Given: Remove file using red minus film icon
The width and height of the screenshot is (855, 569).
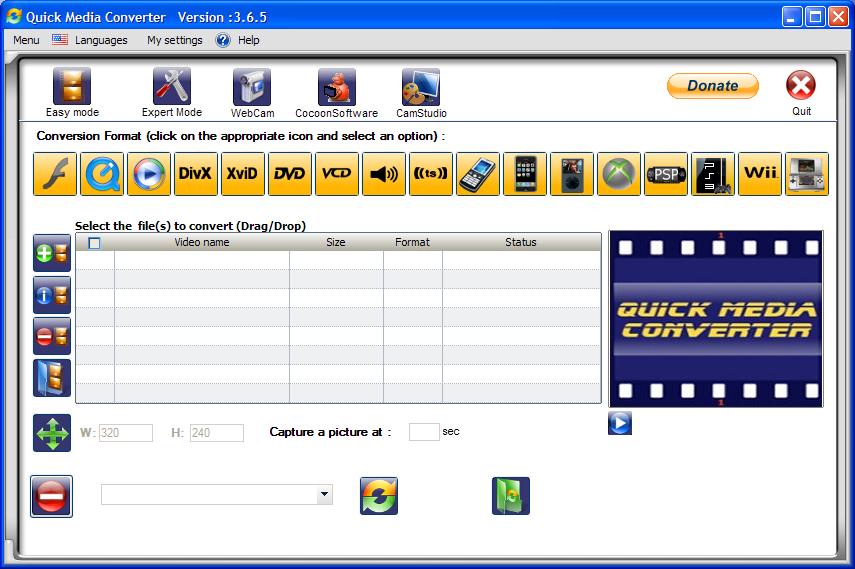Looking at the screenshot, I should 52,336.
